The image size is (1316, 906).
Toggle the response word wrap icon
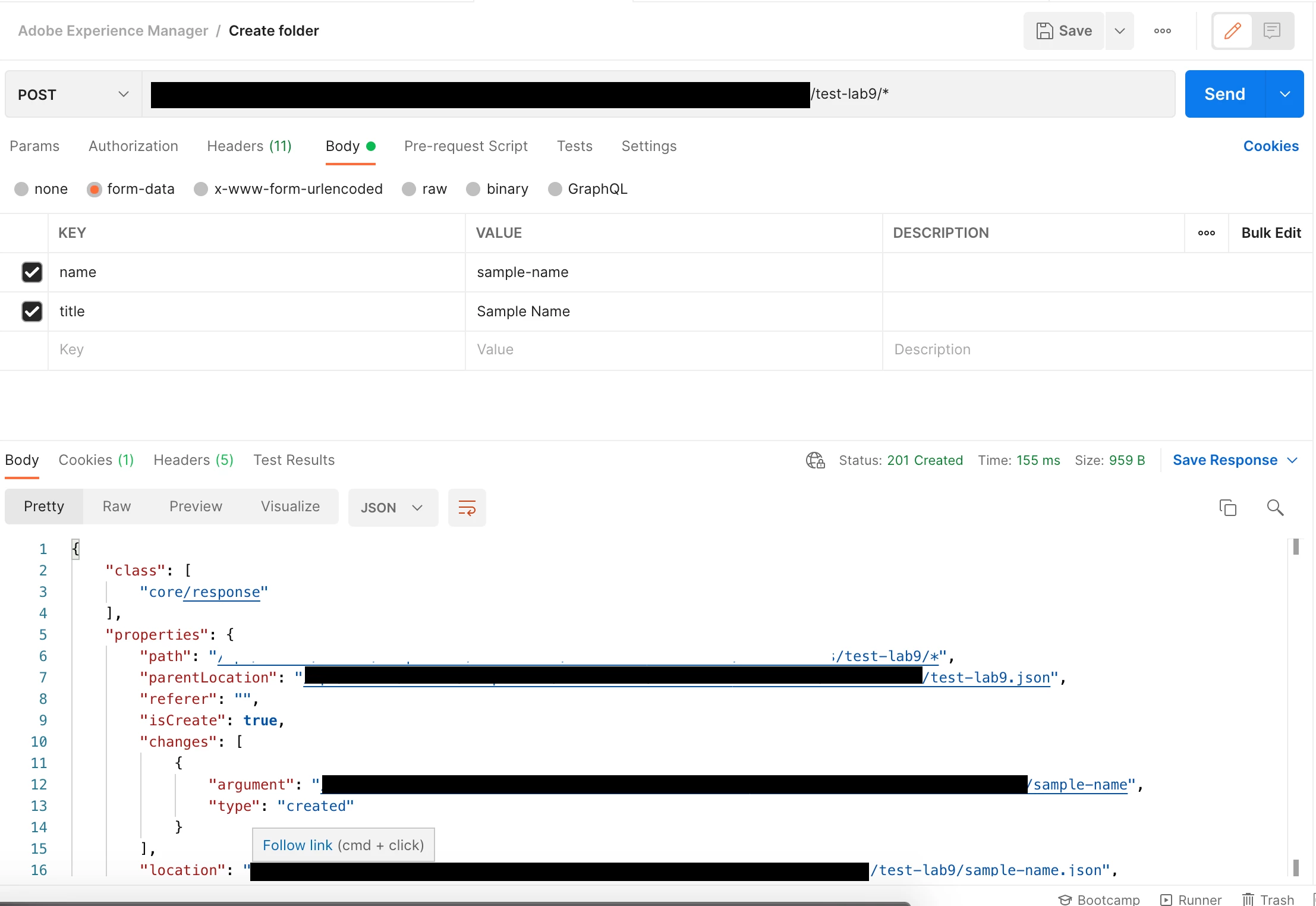467,508
